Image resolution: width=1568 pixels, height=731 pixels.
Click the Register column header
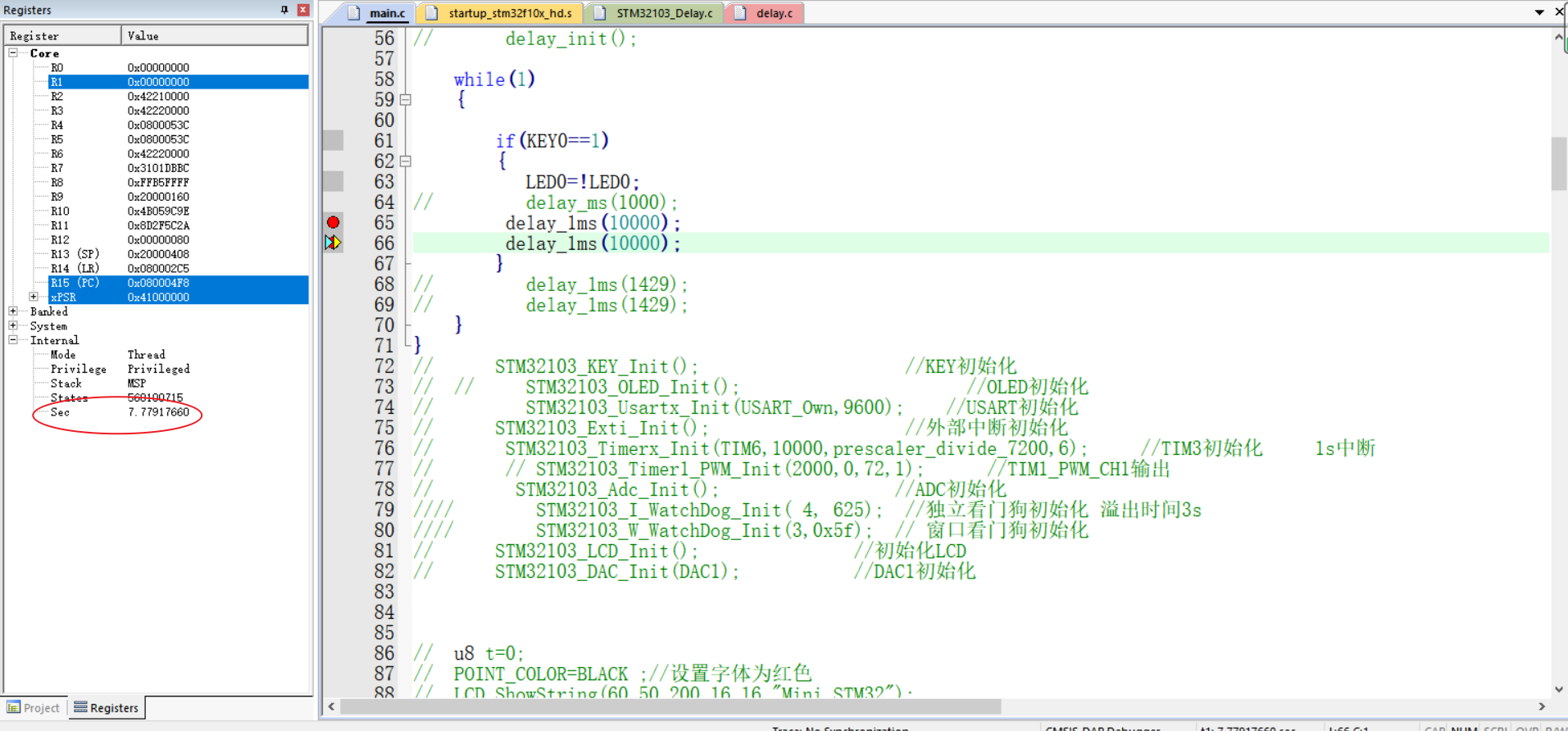pos(63,36)
